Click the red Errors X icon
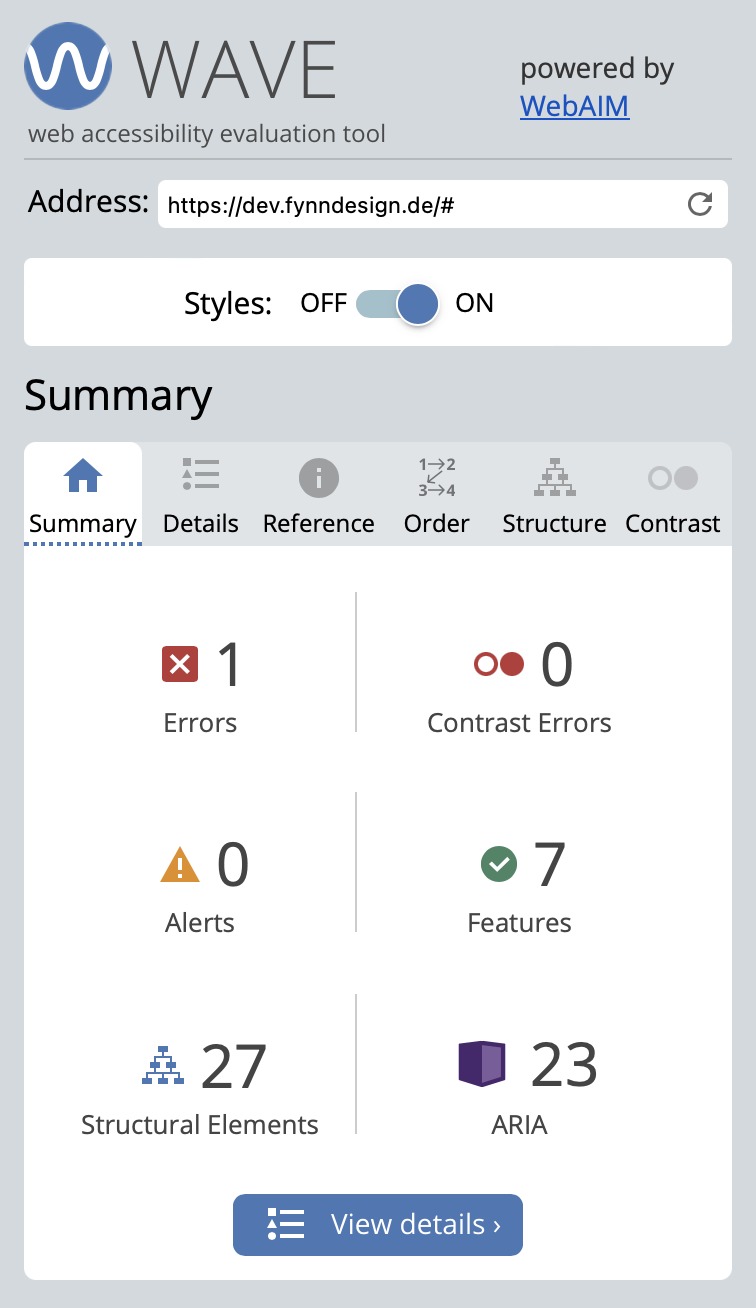Screen dimensions: 756x1308 (x=180, y=664)
